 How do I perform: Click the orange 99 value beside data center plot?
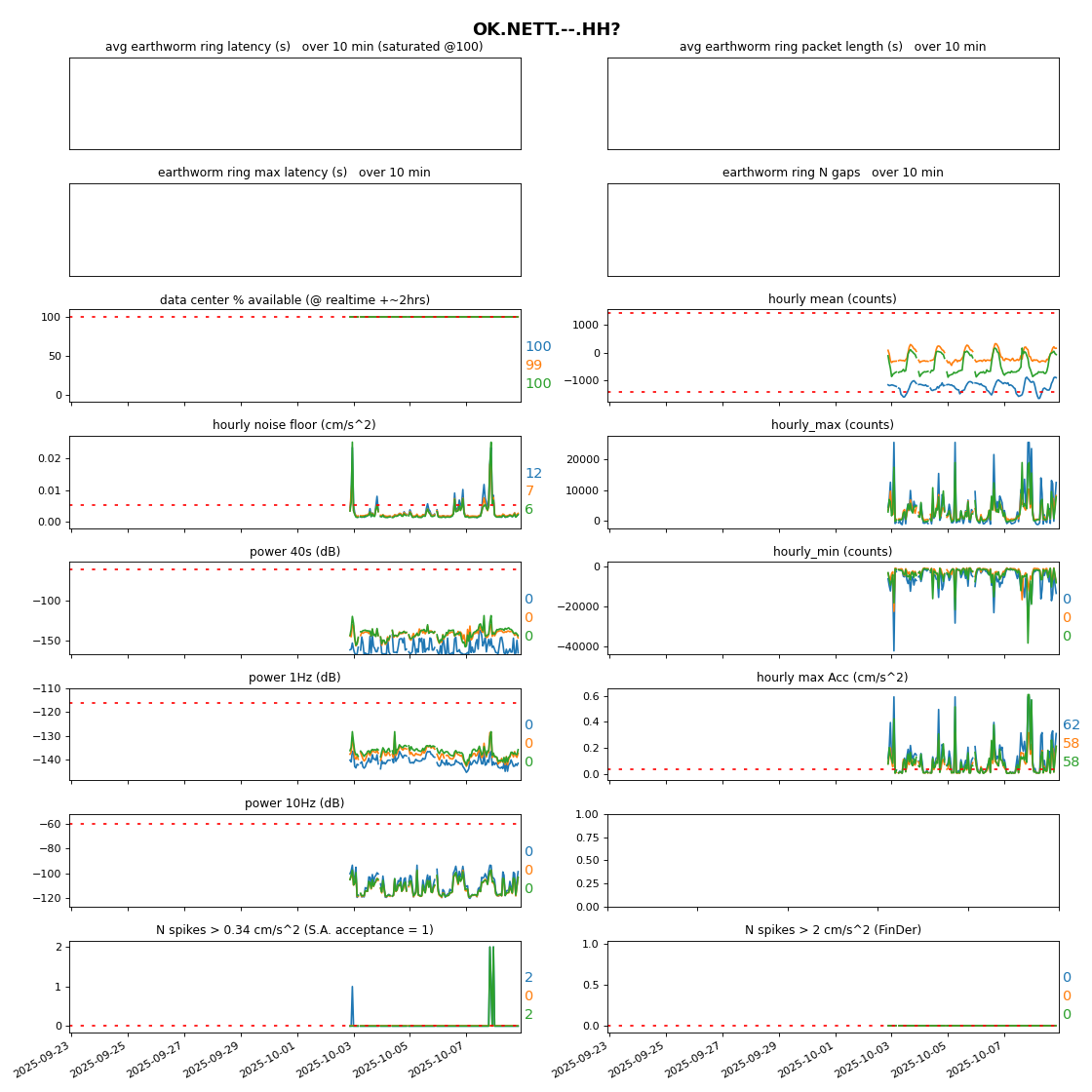(x=533, y=366)
